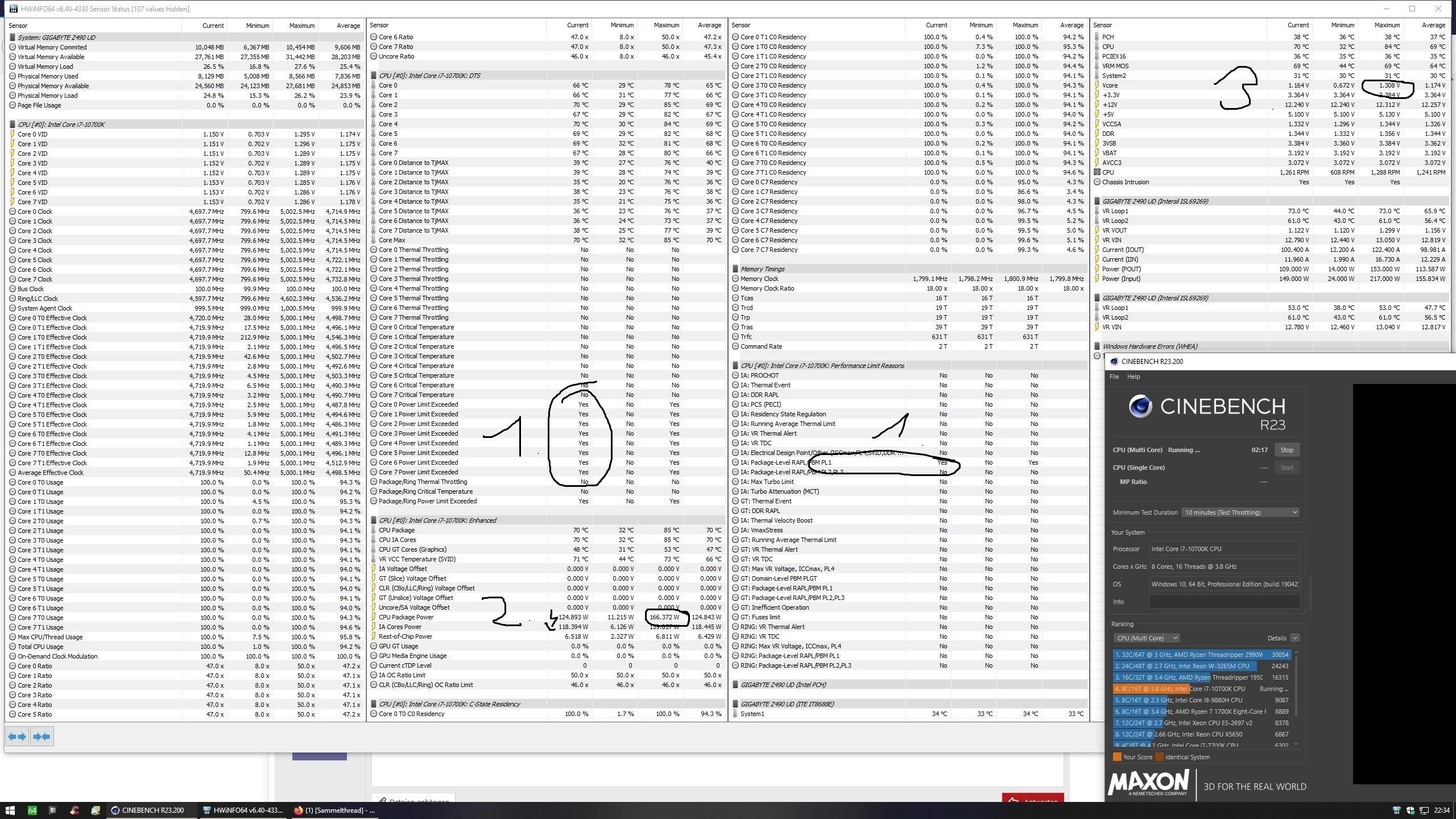
Task: Click the chip icon beside System: GIGABYTE Z490 UD
Action: click(x=13, y=38)
